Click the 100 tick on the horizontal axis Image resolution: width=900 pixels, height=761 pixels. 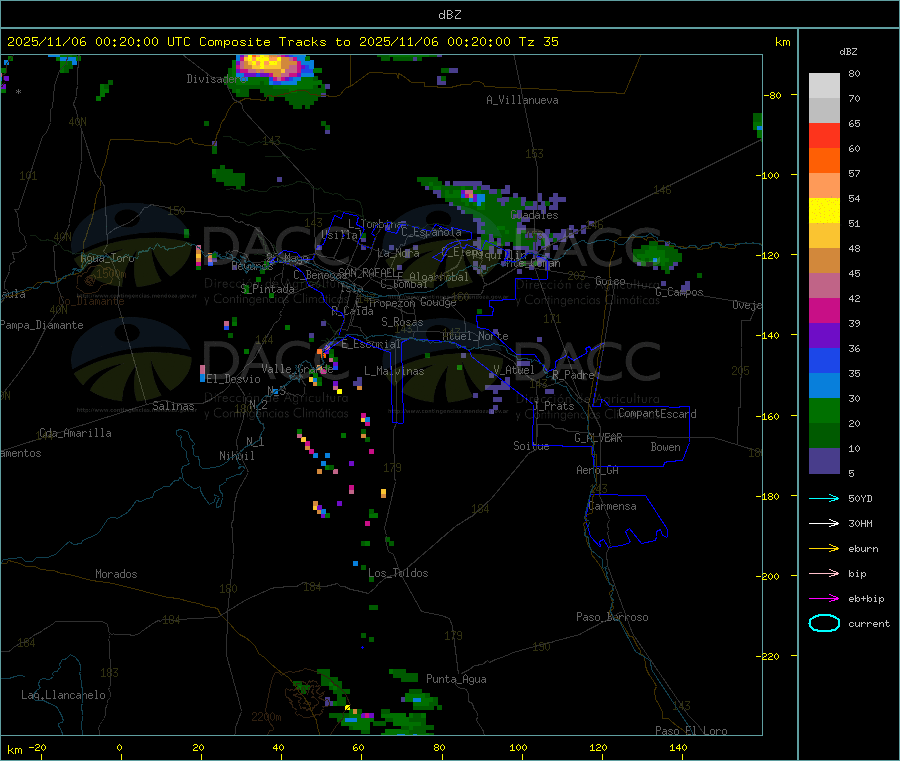coord(518,747)
